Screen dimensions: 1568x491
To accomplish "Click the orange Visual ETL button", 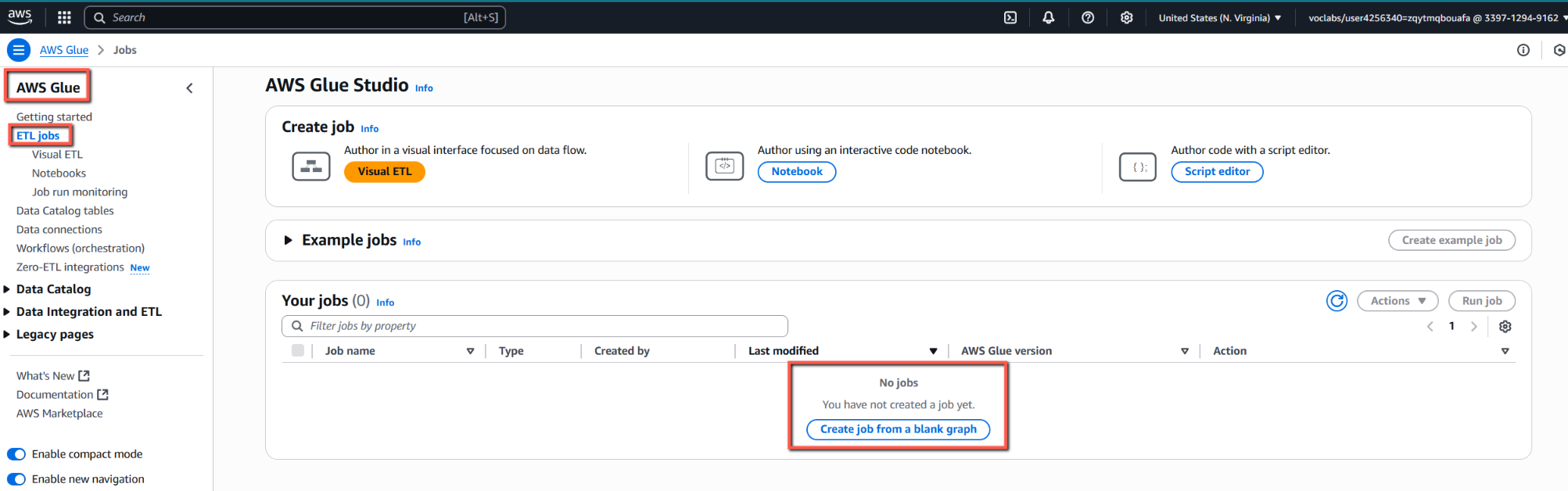I will coord(385,172).
